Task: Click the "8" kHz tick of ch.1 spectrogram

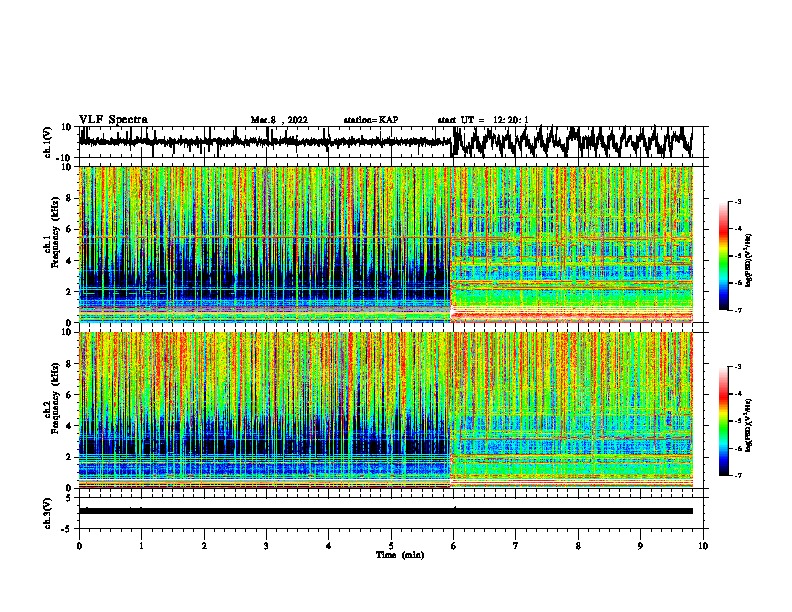Action: pos(69,198)
